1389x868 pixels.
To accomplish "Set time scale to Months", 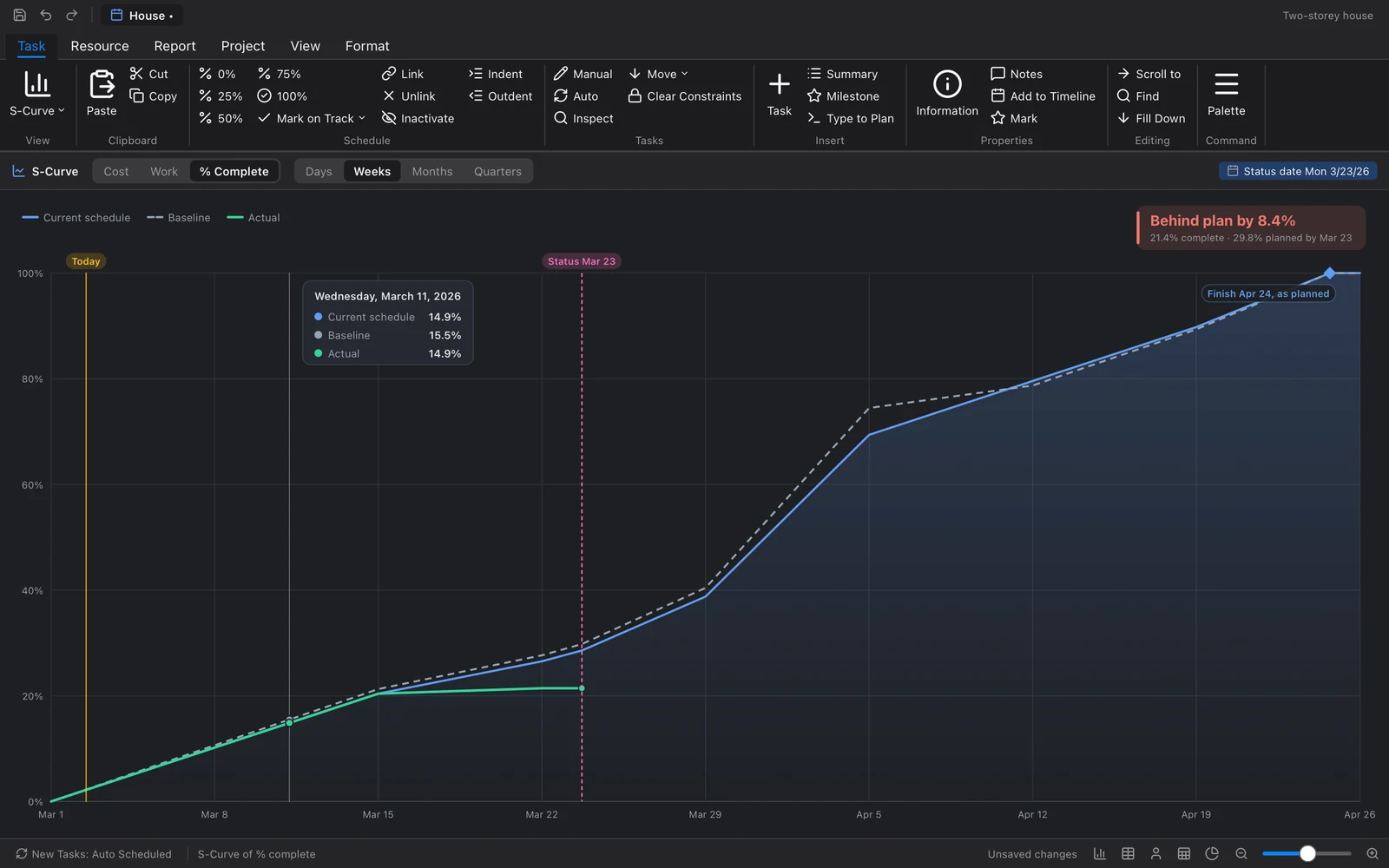I will click(432, 171).
